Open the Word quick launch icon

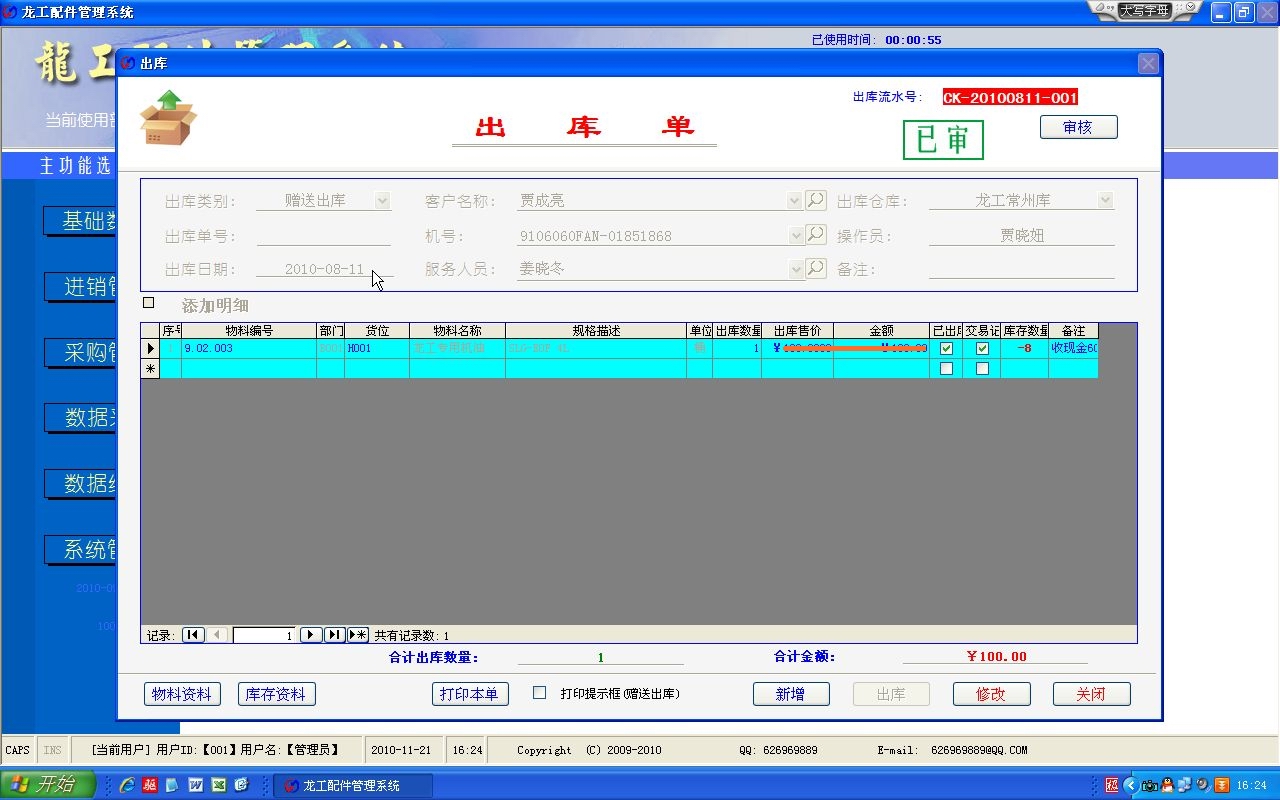[x=196, y=785]
